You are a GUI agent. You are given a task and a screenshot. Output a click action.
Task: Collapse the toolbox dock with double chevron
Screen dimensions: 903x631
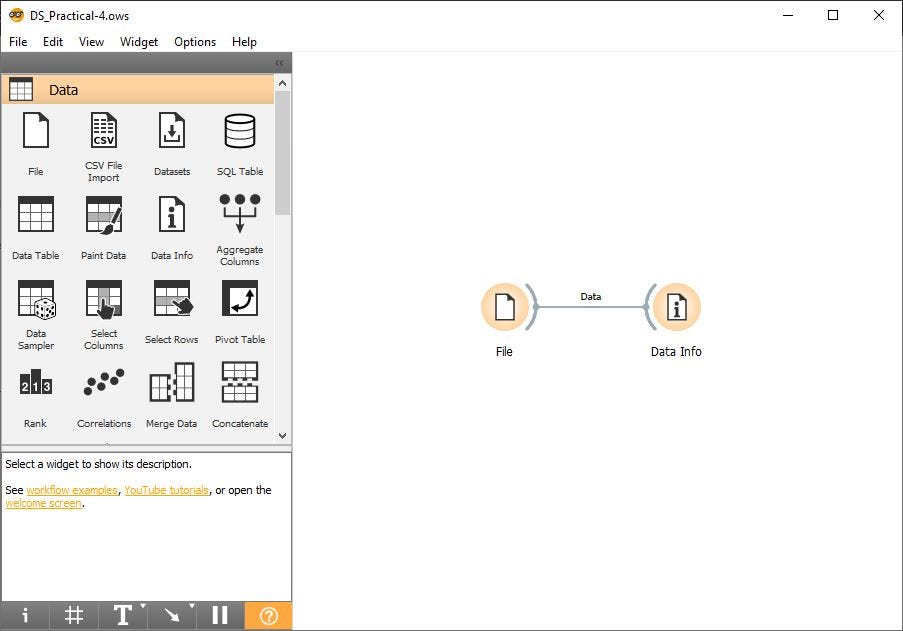279,63
